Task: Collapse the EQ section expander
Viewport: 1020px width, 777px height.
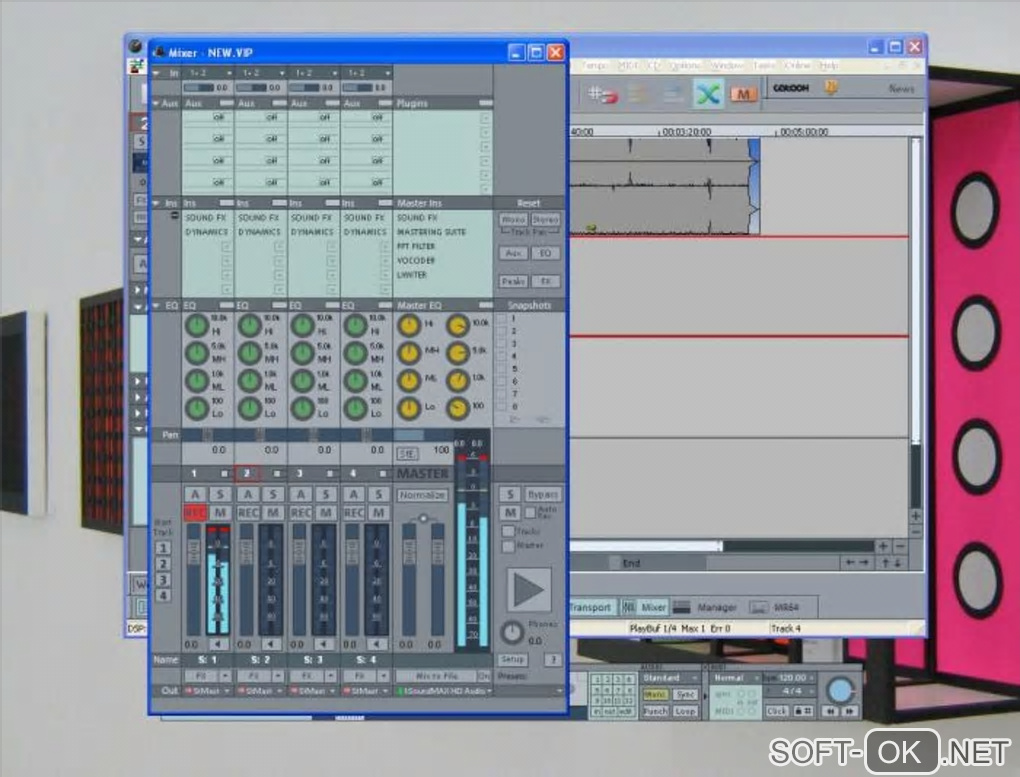Action: [x=156, y=305]
